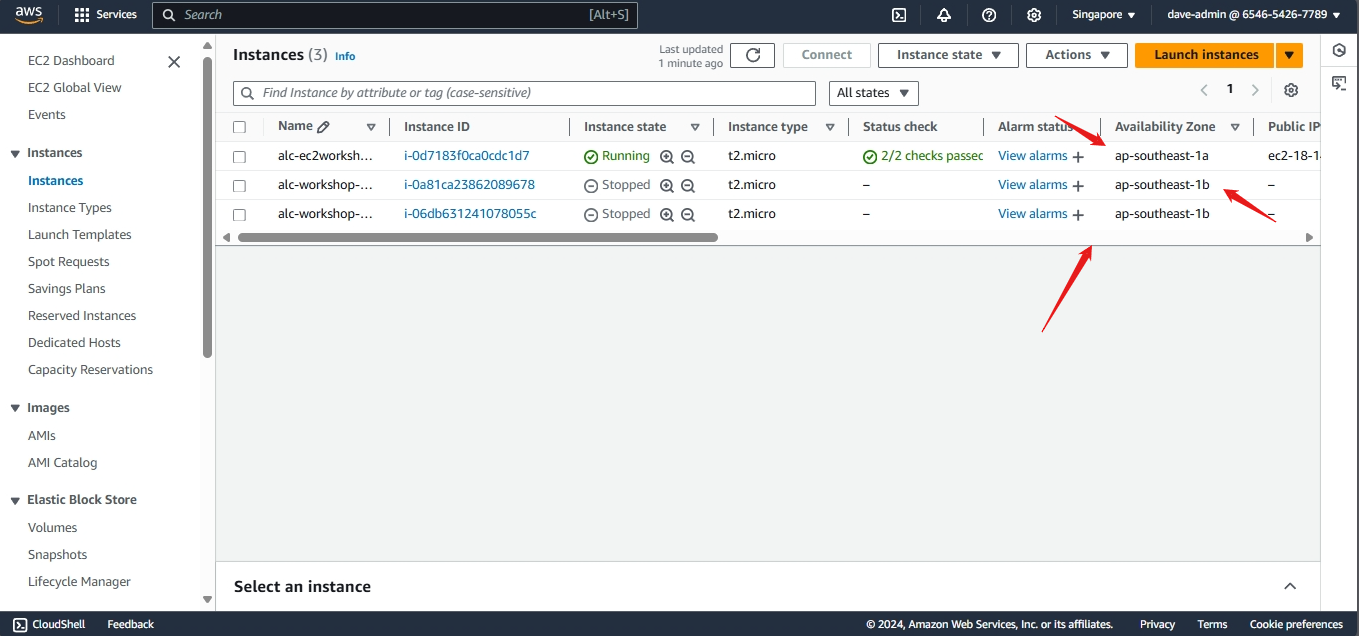
Task: Go to Launch Templates in sidebar
Action: (x=79, y=235)
